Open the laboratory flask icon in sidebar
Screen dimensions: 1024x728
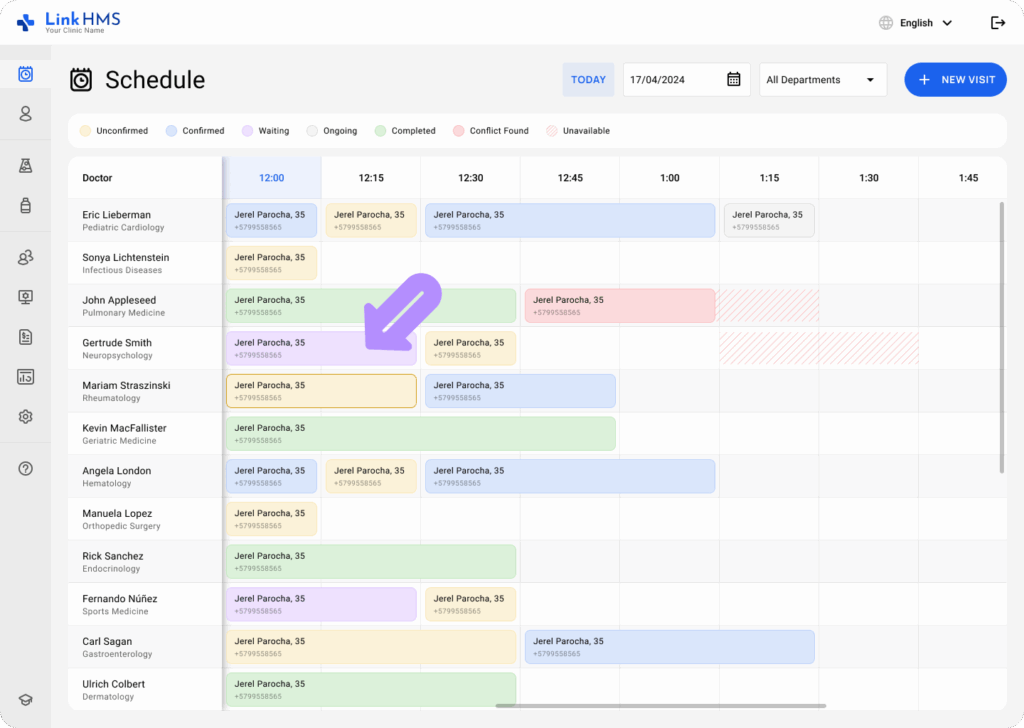26,165
